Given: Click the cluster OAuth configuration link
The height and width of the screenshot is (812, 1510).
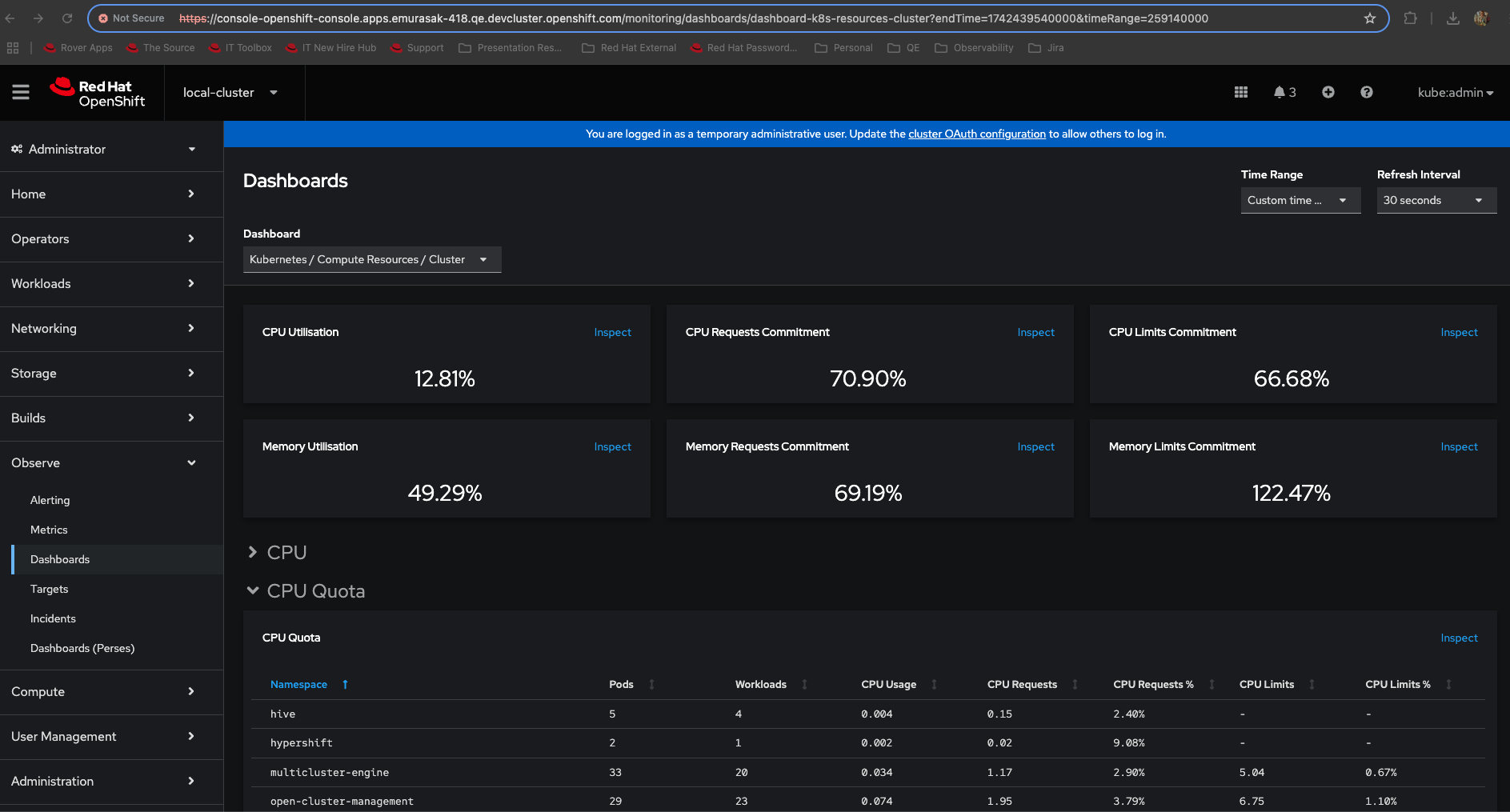Looking at the screenshot, I should [976, 134].
